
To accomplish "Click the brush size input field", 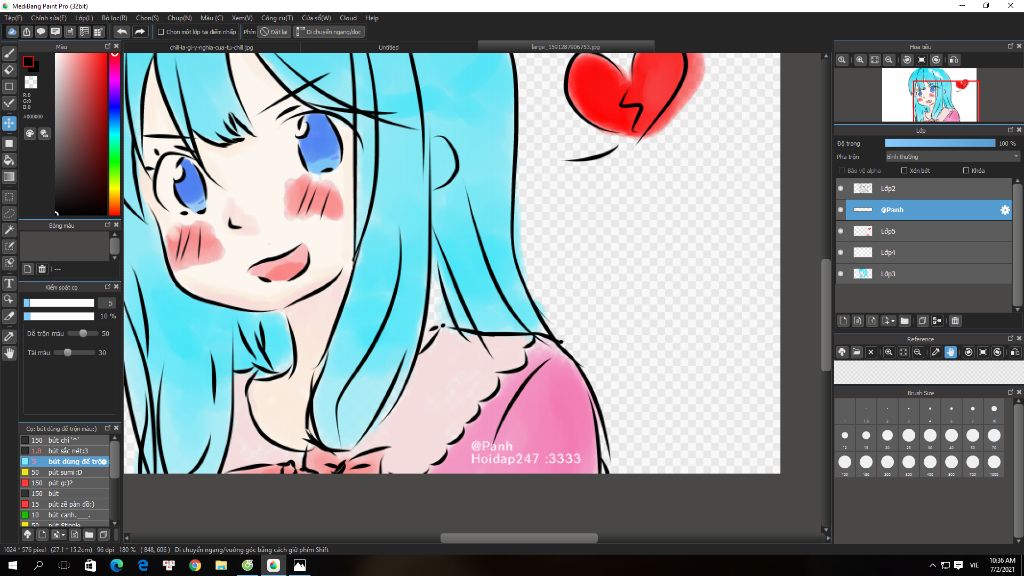I will (106, 303).
